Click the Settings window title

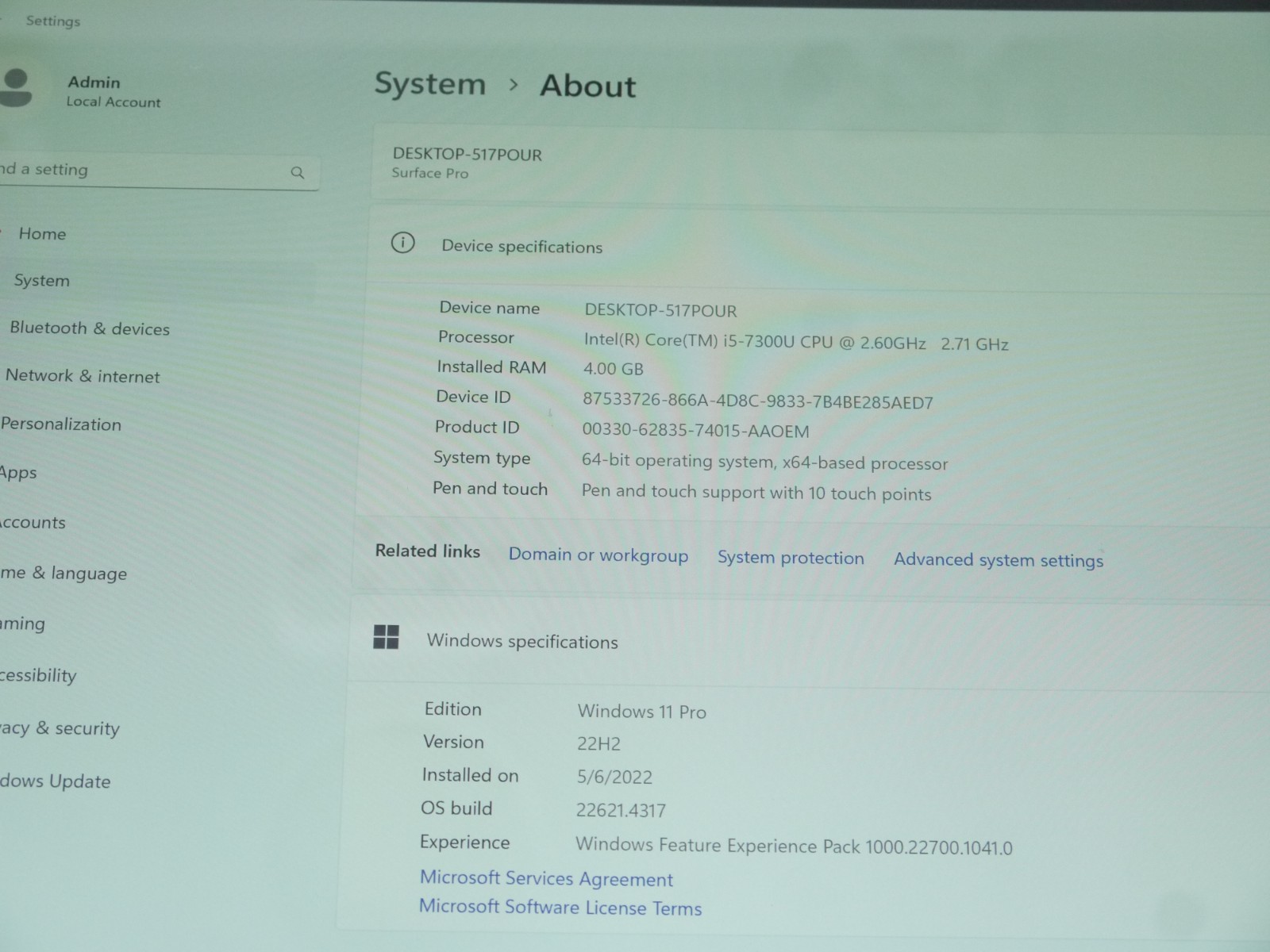pyautogui.click(x=53, y=21)
